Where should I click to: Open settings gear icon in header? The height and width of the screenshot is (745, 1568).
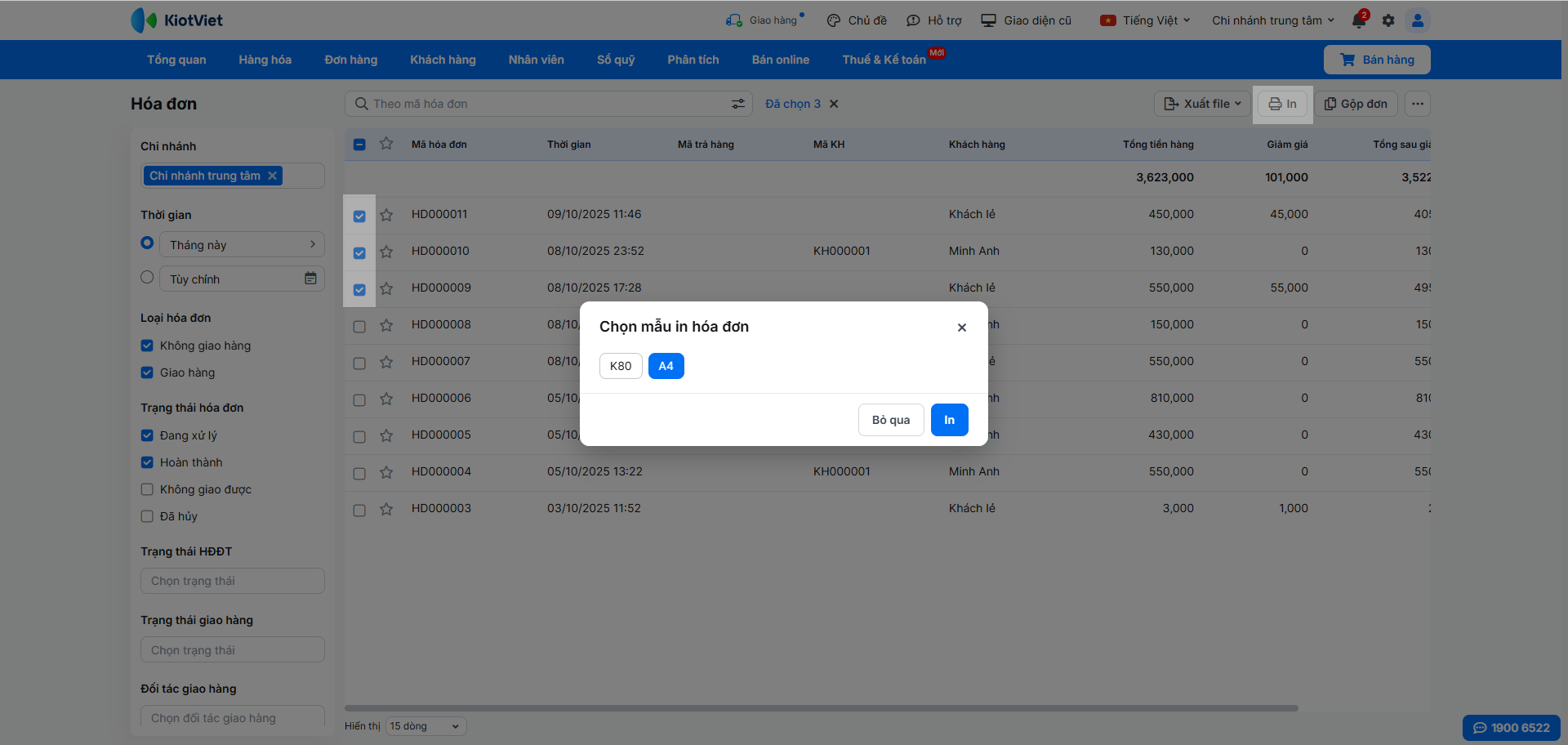[x=1388, y=20]
